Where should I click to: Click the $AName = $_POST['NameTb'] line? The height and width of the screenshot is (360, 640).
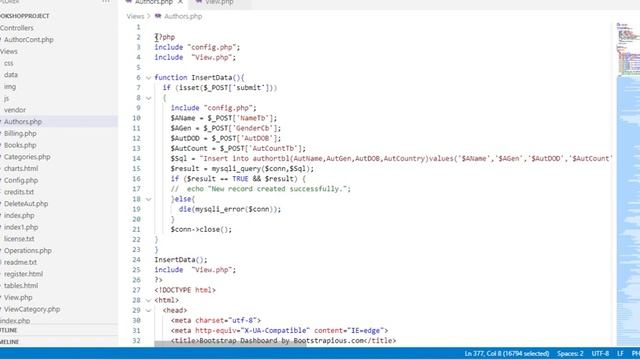pos(224,118)
